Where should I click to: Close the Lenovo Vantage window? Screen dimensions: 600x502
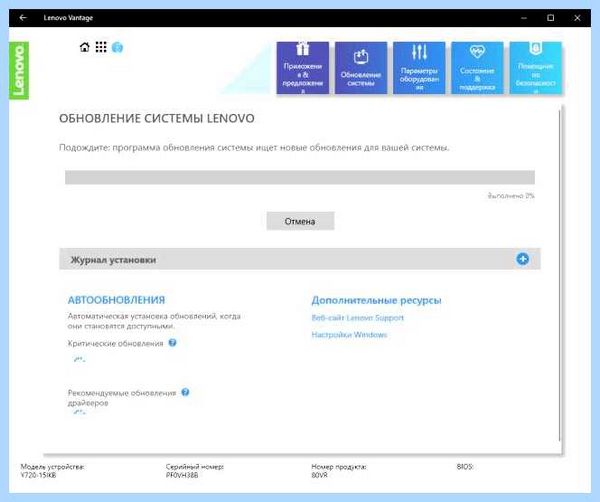[x=577, y=18]
